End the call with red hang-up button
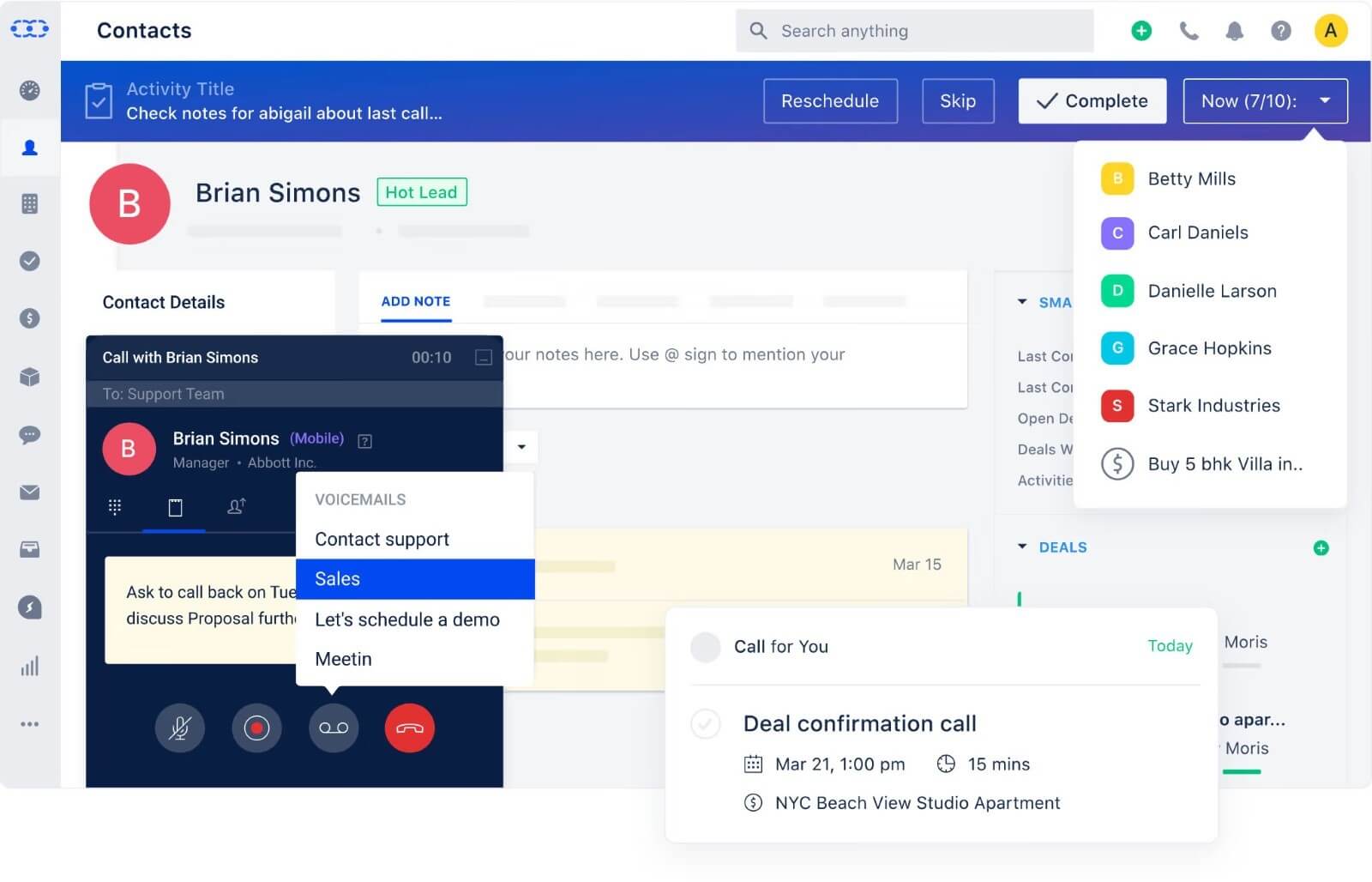Image resolution: width=1372 pixels, height=882 pixels. [x=410, y=728]
